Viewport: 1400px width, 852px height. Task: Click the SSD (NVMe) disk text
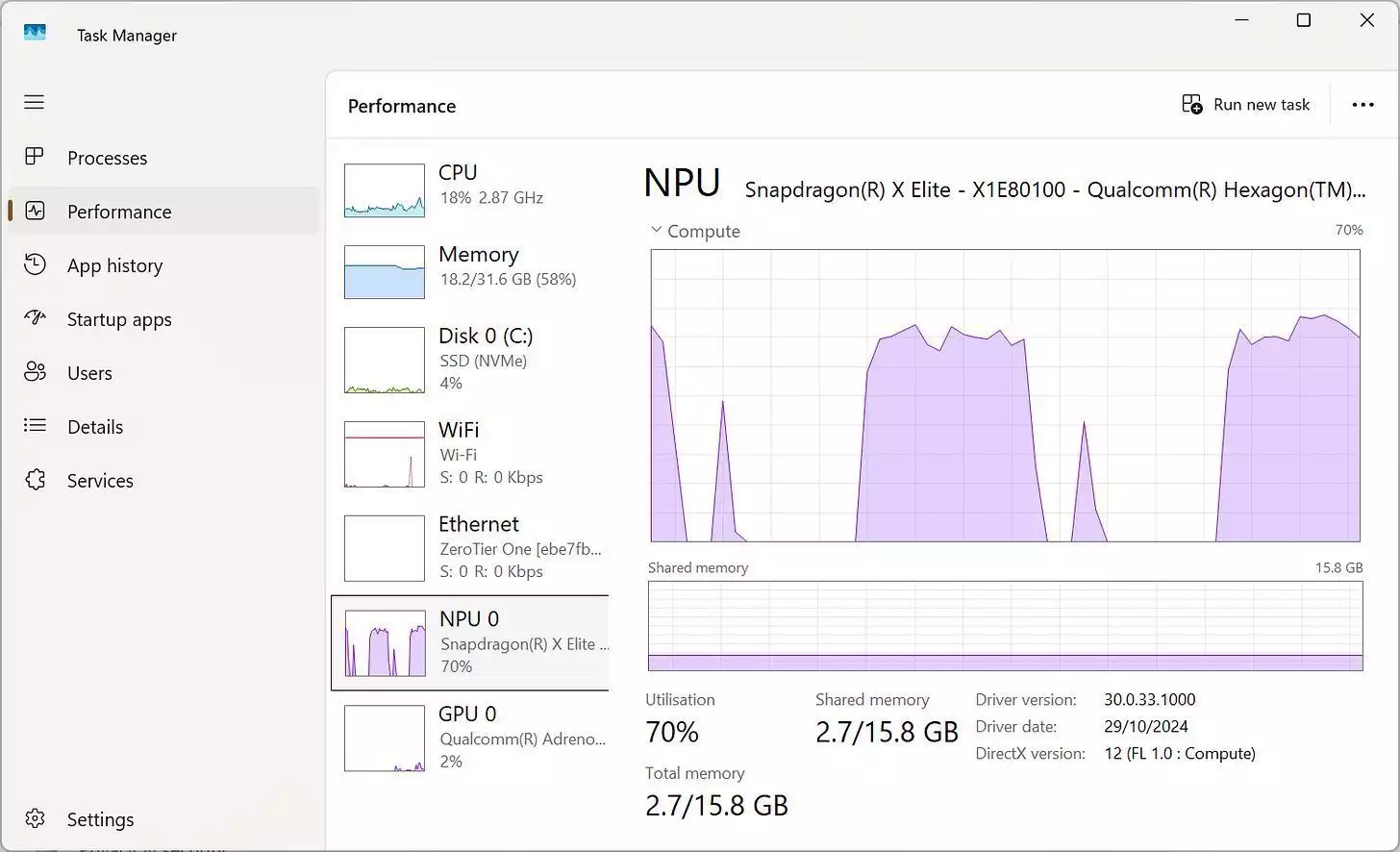click(x=484, y=361)
